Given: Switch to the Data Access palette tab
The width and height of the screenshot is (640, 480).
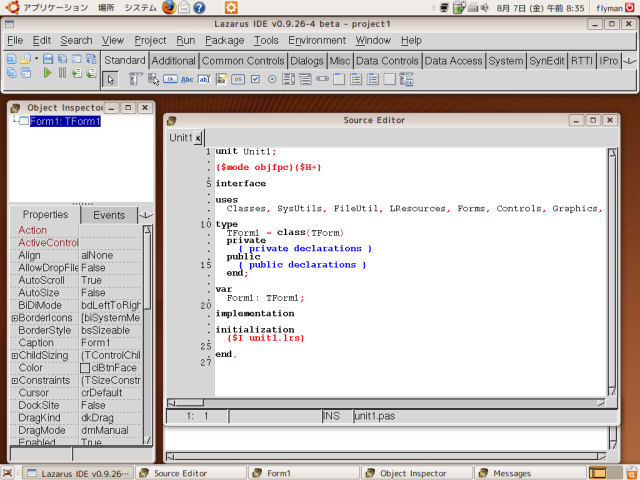Looking at the screenshot, I should (x=453, y=61).
